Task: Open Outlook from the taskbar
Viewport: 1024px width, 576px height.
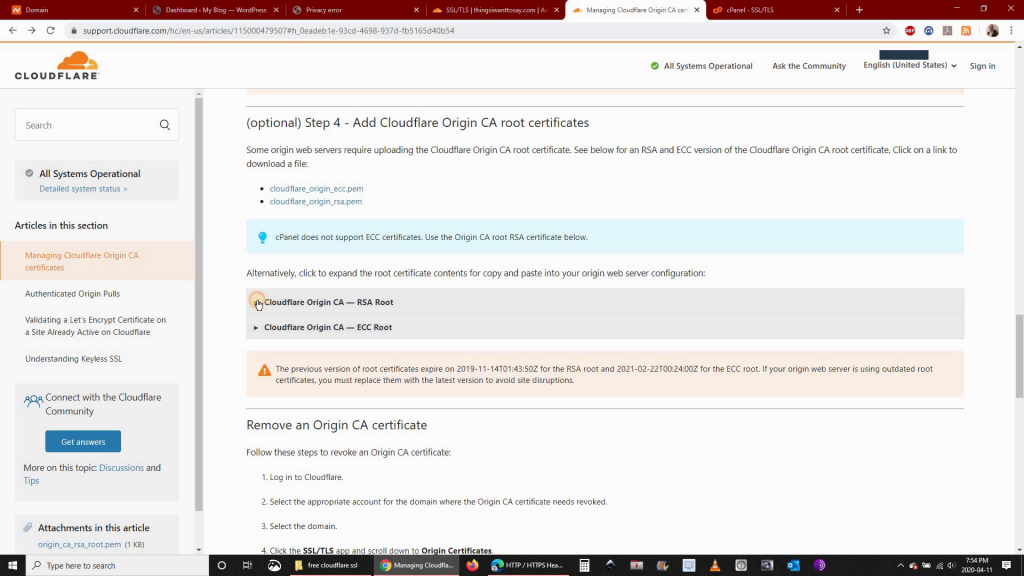Action: point(793,566)
